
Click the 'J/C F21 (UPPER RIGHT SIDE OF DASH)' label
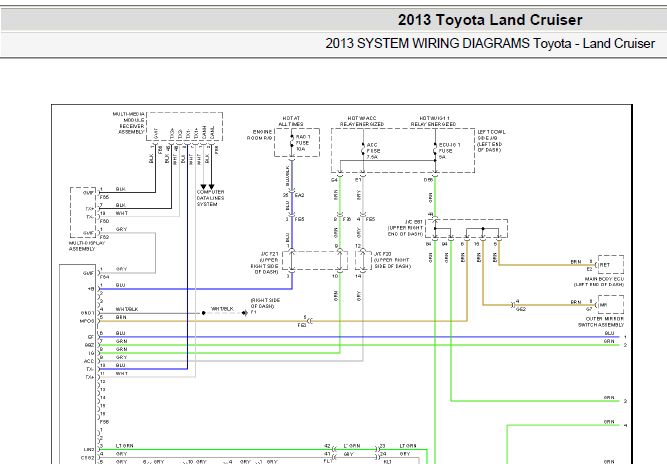point(265,263)
